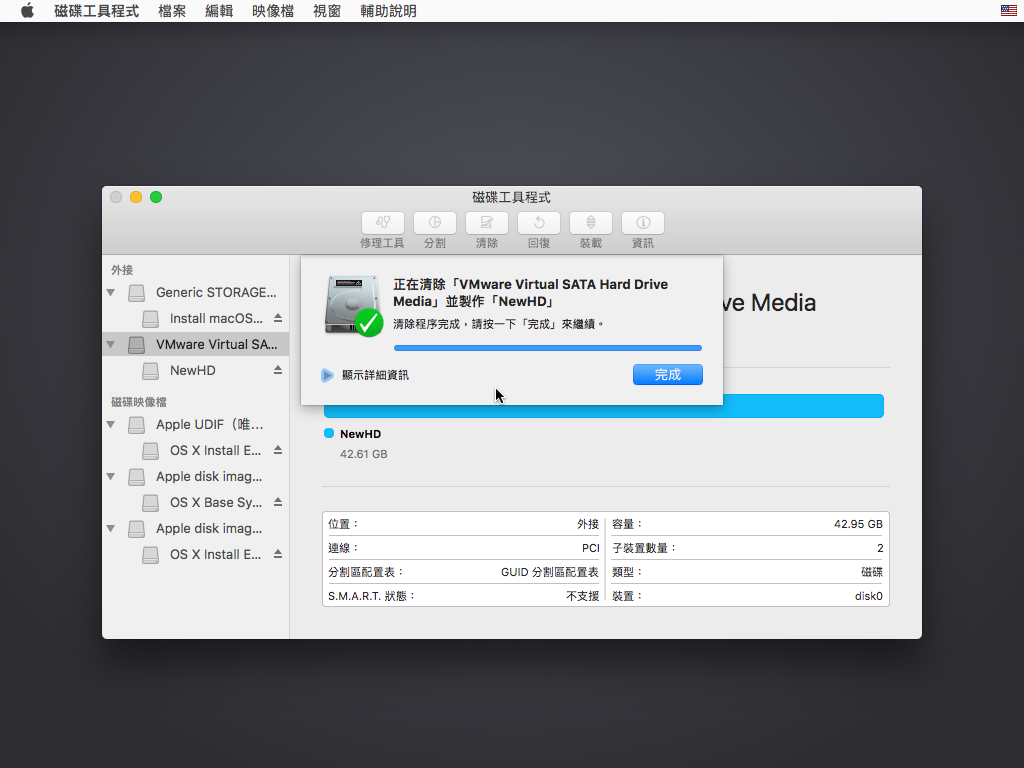Click the 完成 button
Screen dimensions: 1024x768
pyautogui.click(x=667, y=374)
